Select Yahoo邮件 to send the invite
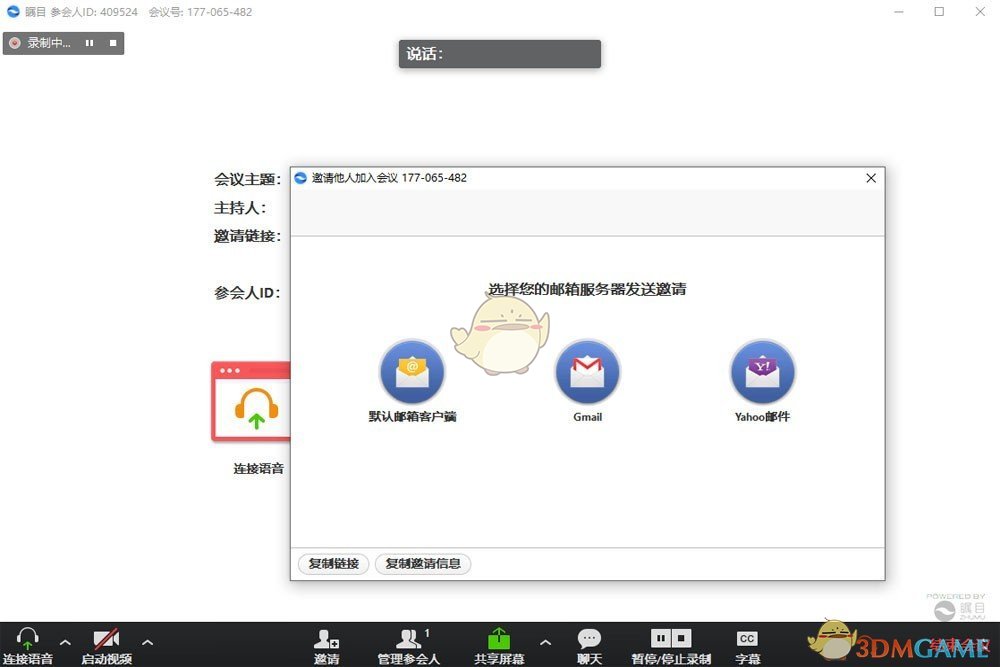1000x667 pixels. click(x=762, y=371)
